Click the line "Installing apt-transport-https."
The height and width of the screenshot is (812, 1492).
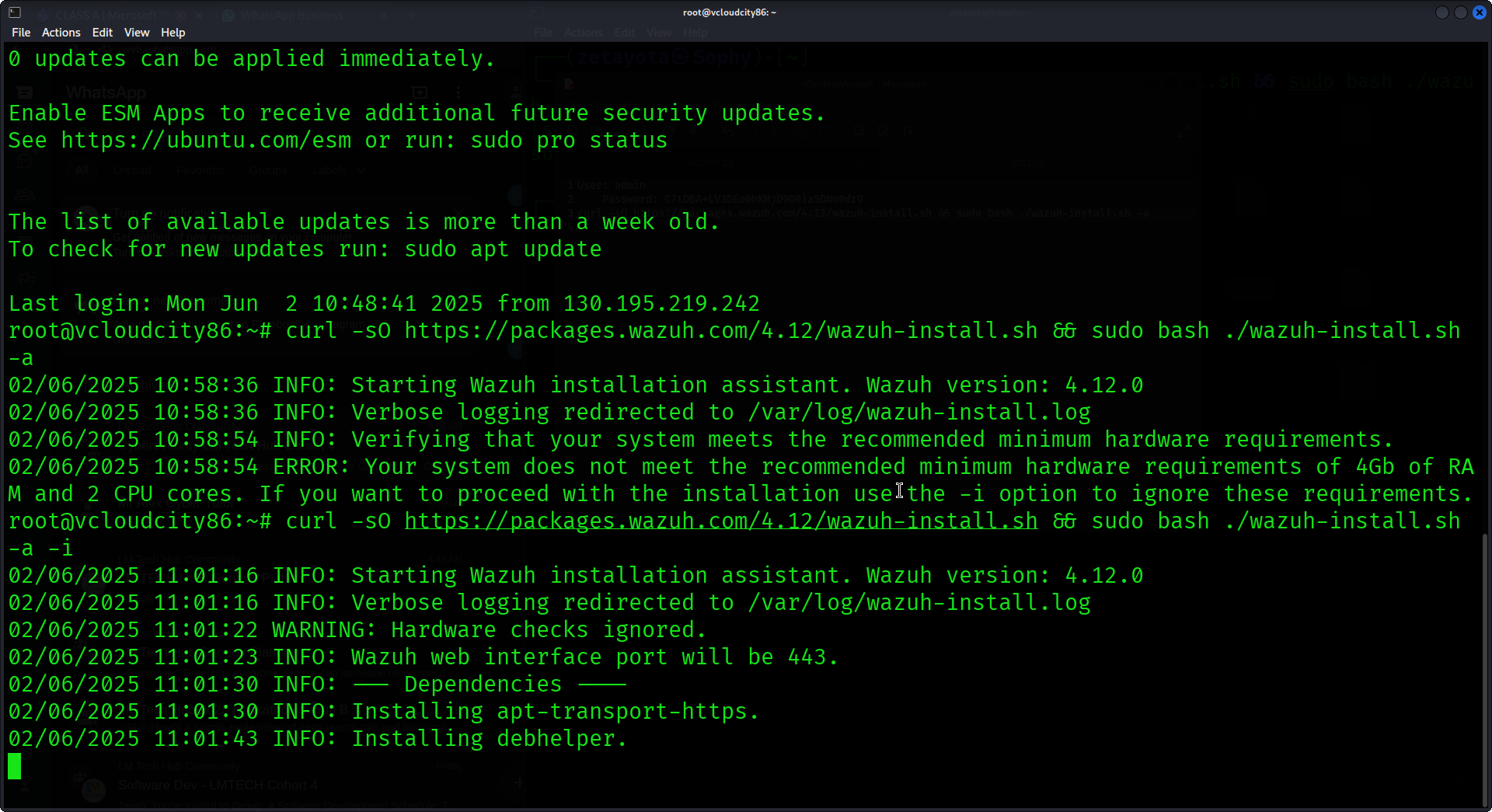coord(555,712)
